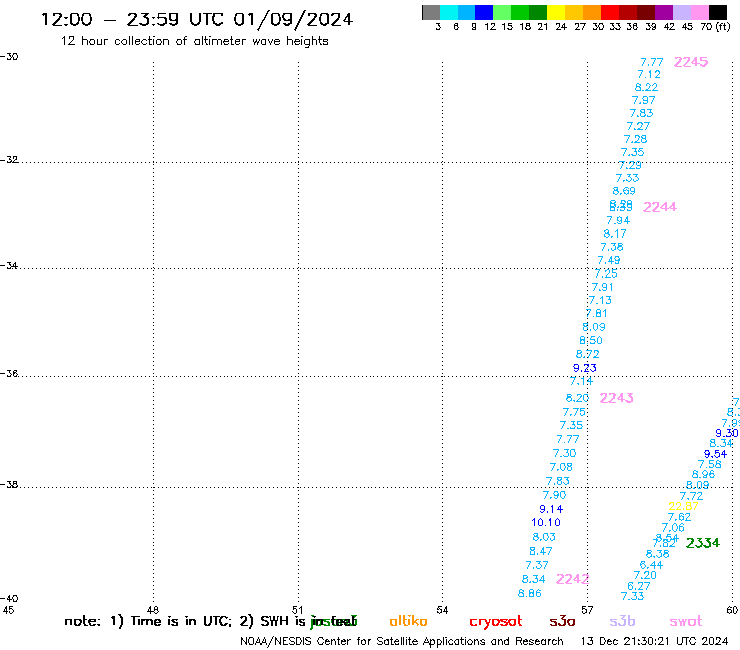This screenshot has height=650, width=740.
Task: Select the wave height value 8.20
Action: pos(577,398)
